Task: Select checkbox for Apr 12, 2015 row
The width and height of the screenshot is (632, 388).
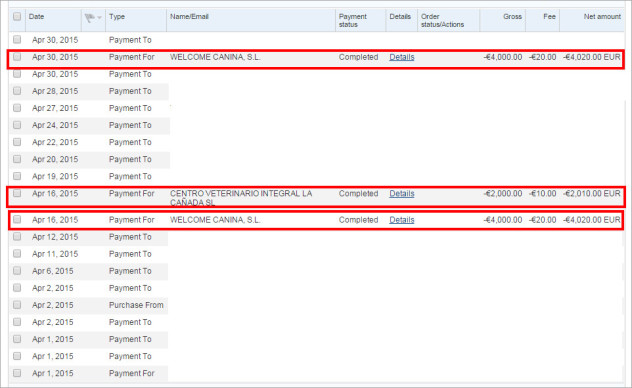Action: pyautogui.click(x=17, y=237)
